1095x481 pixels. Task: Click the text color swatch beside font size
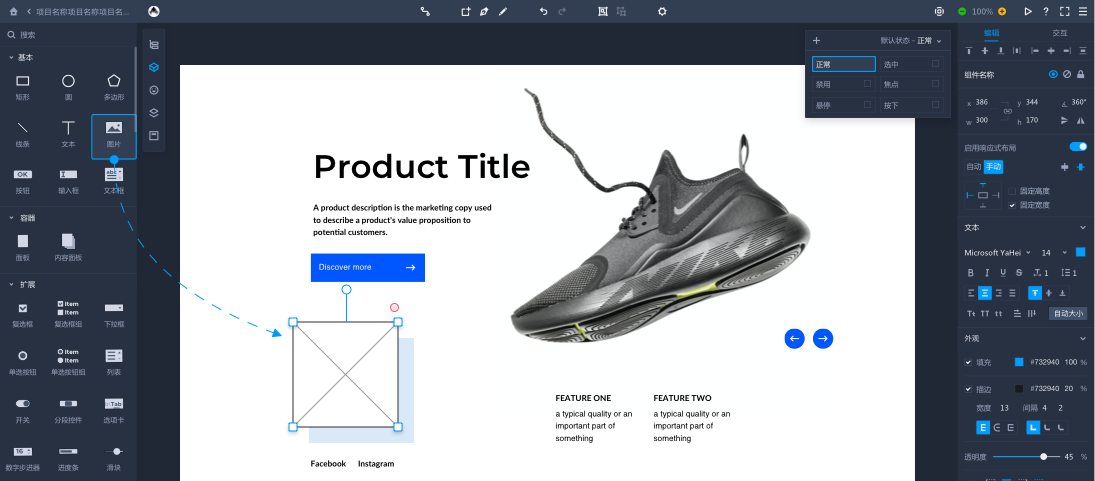point(1080,252)
